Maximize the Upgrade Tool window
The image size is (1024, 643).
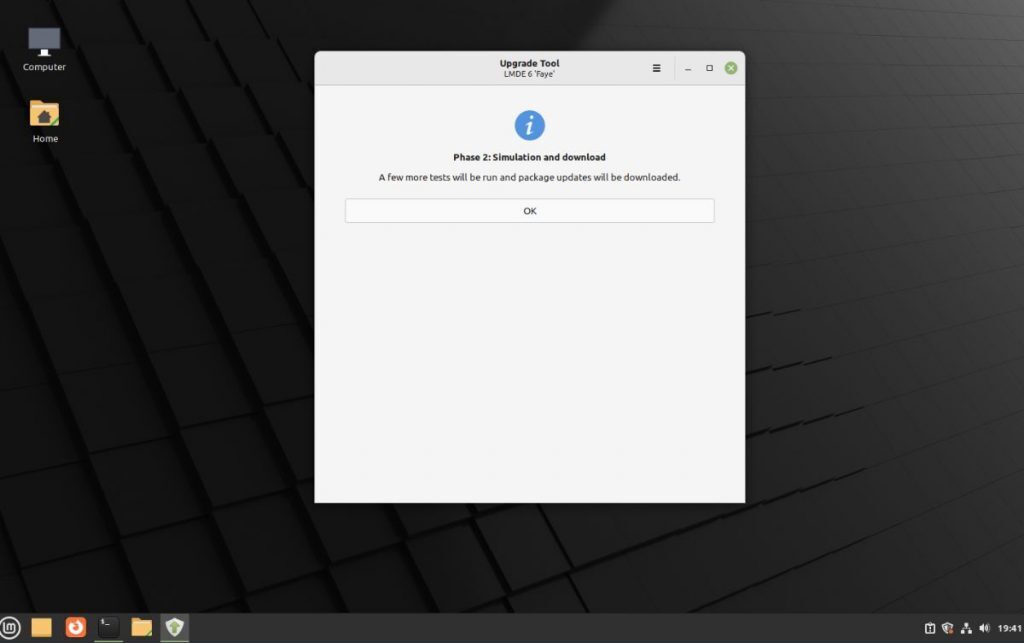click(x=709, y=67)
